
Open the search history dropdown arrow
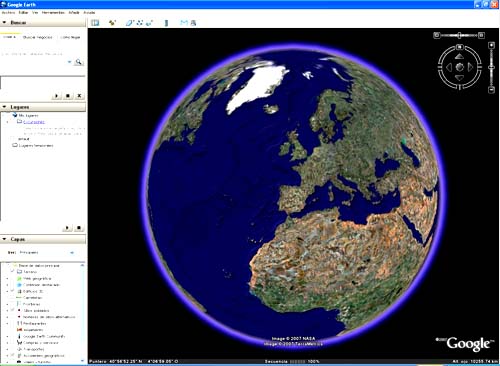[69, 62]
